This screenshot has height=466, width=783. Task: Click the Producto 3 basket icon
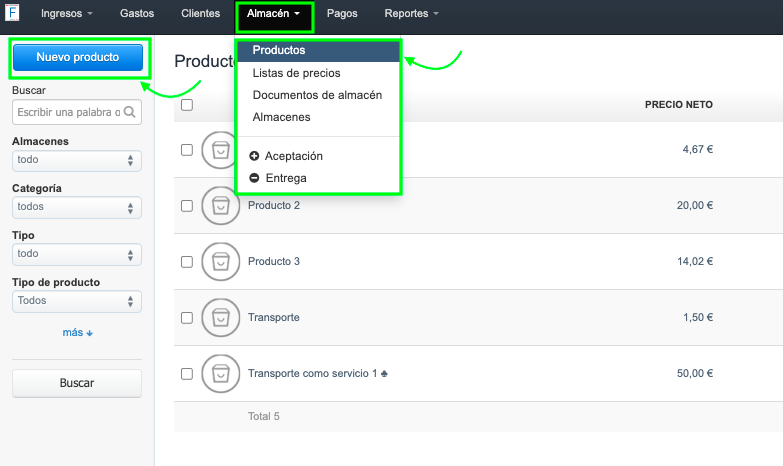pos(220,262)
